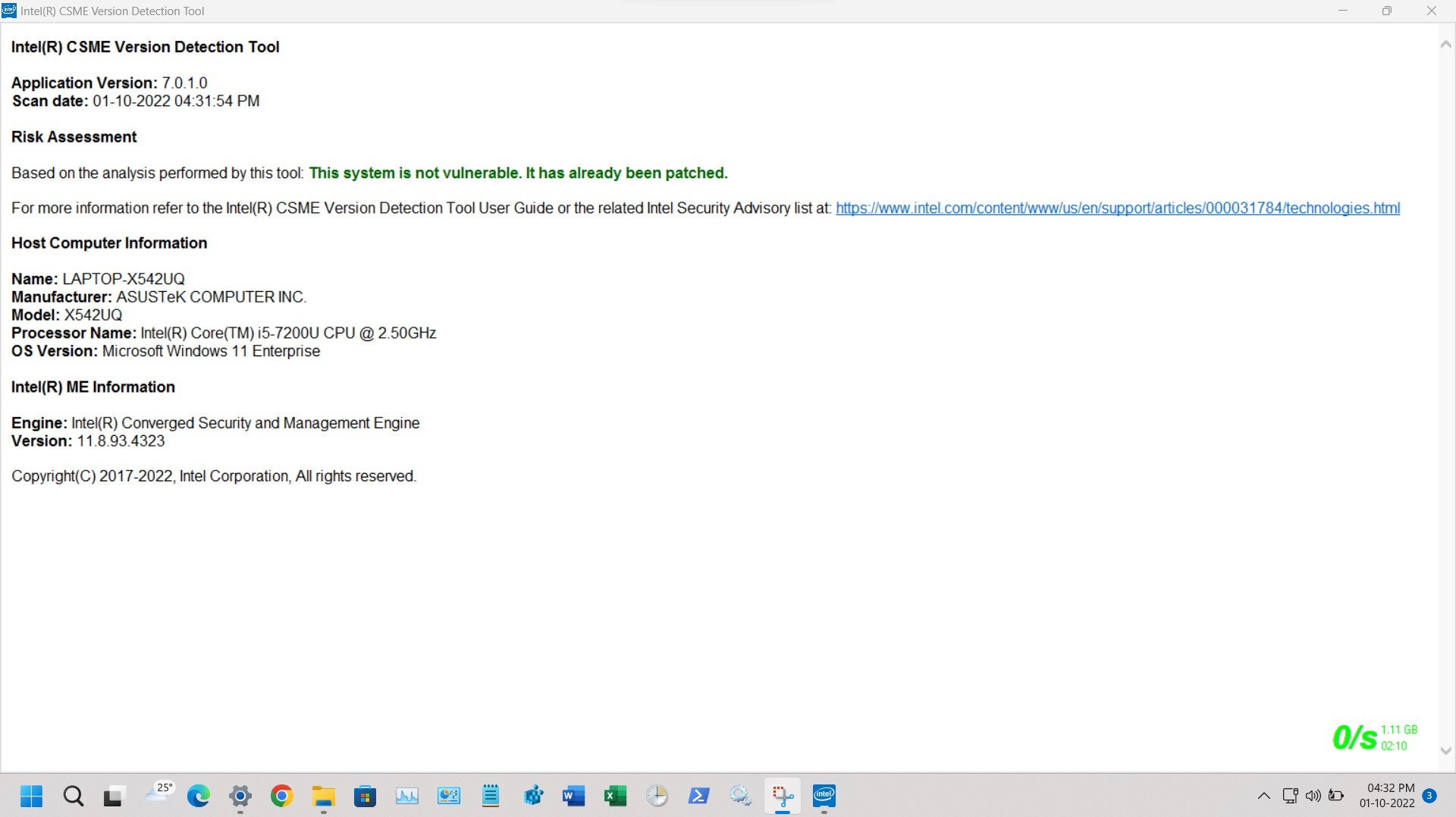Screen dimensions: 1456x817
Task: Open the chart-and-gear Control Panel taskbar icon
Action: tap(449, 797)
